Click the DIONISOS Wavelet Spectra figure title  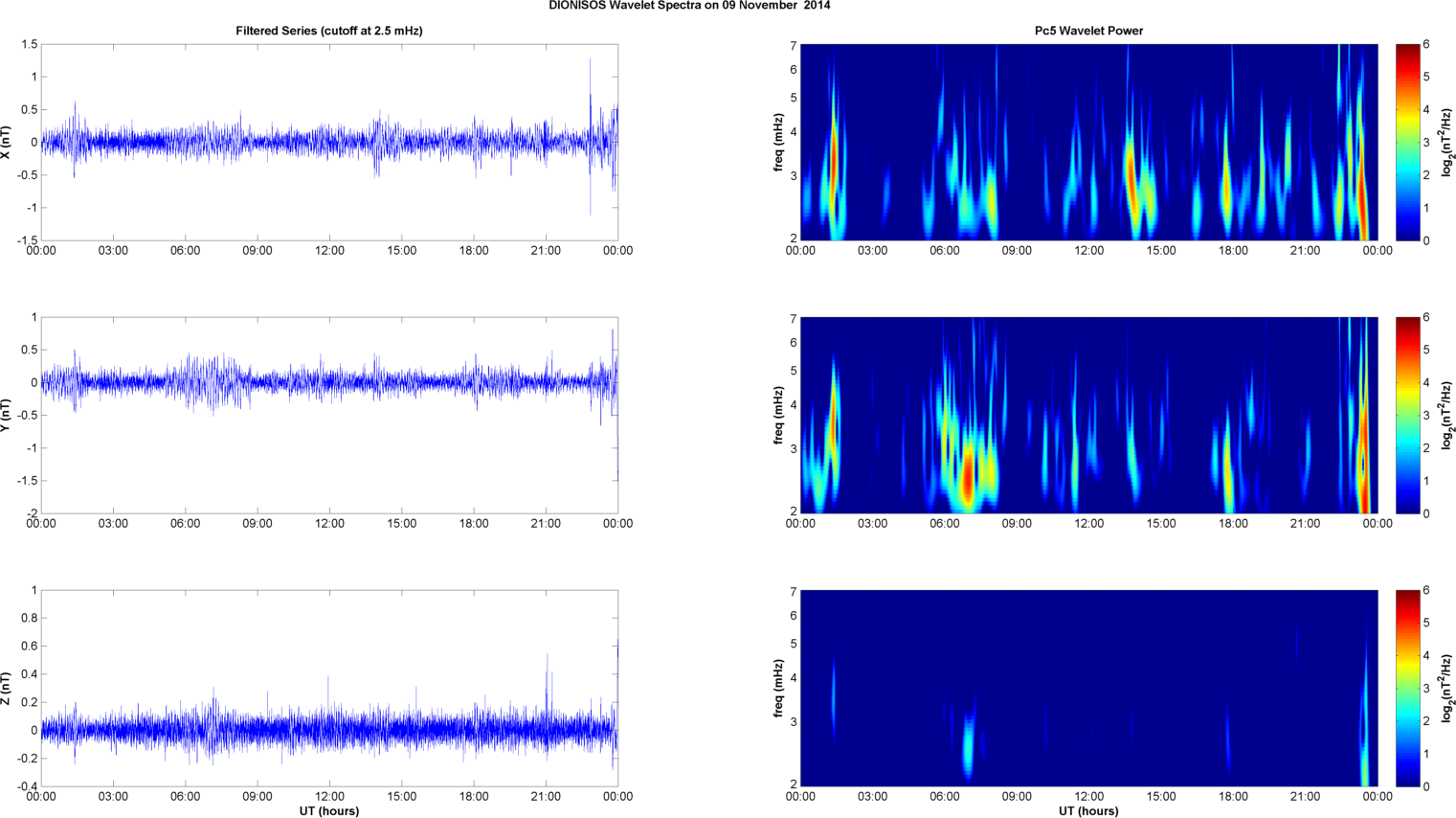689,6
